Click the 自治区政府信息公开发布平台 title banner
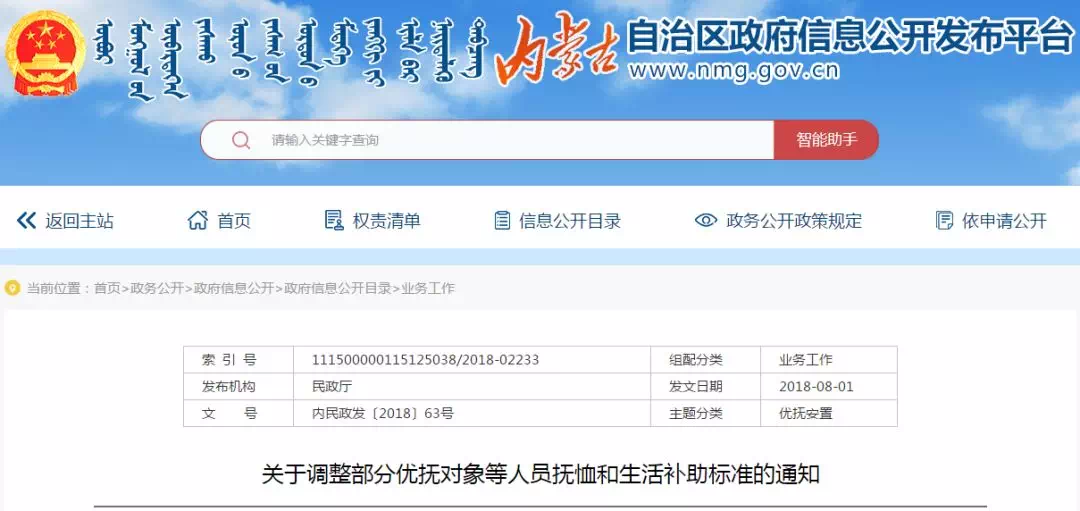Screen dimensions: 1080x511 pyautogui.click(x=851, y=36)
